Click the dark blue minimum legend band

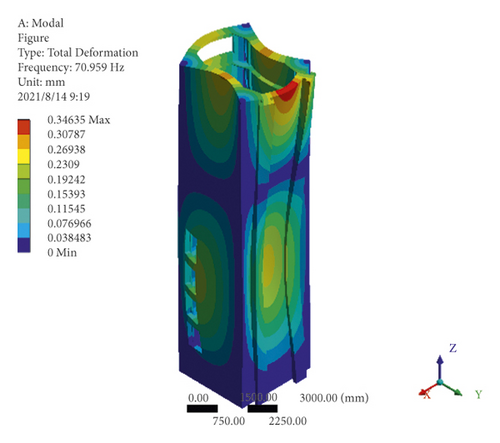pyautogui.click(x=24, y=245)
